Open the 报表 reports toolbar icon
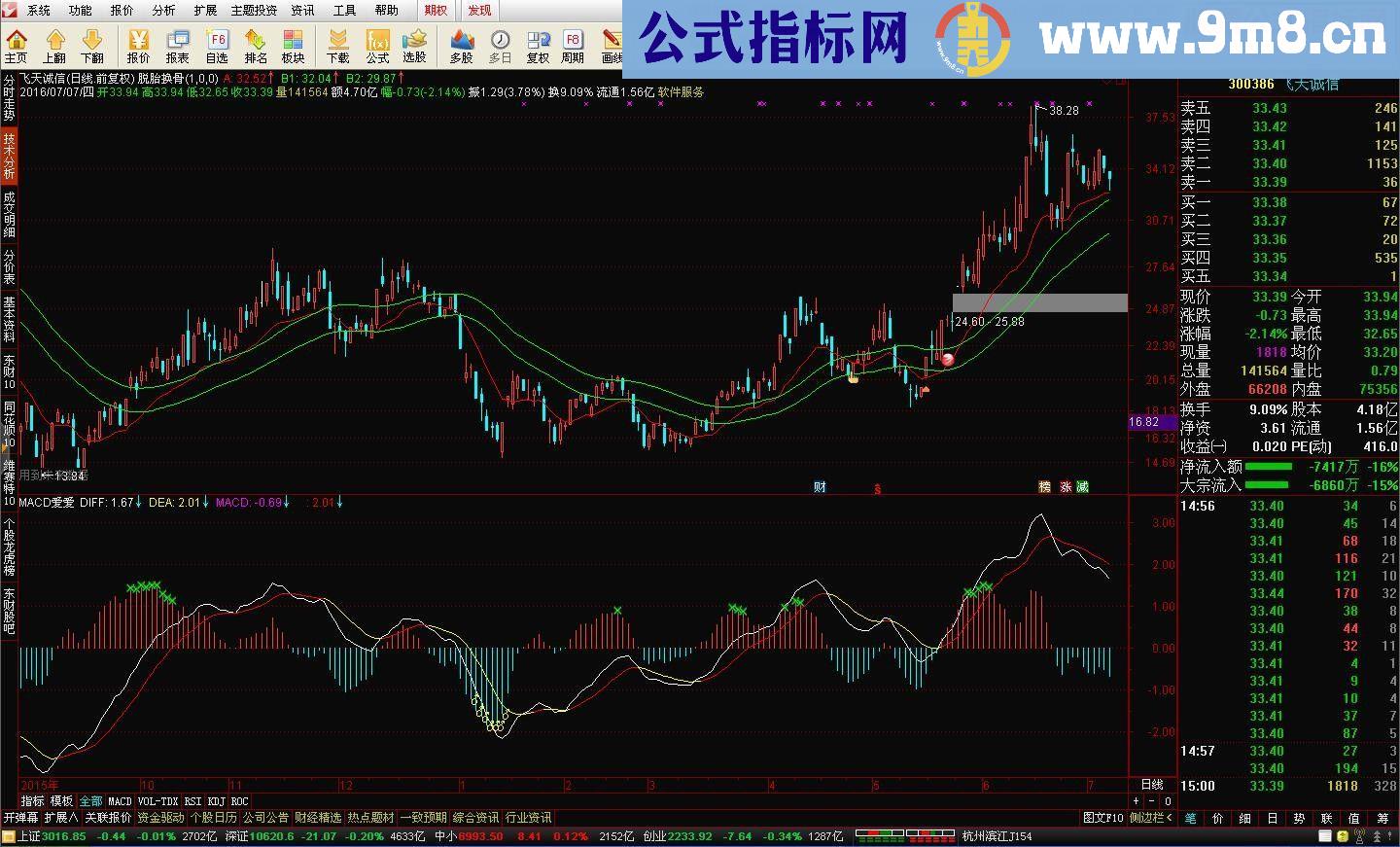The image size is (1400, 847). point(178,46)
